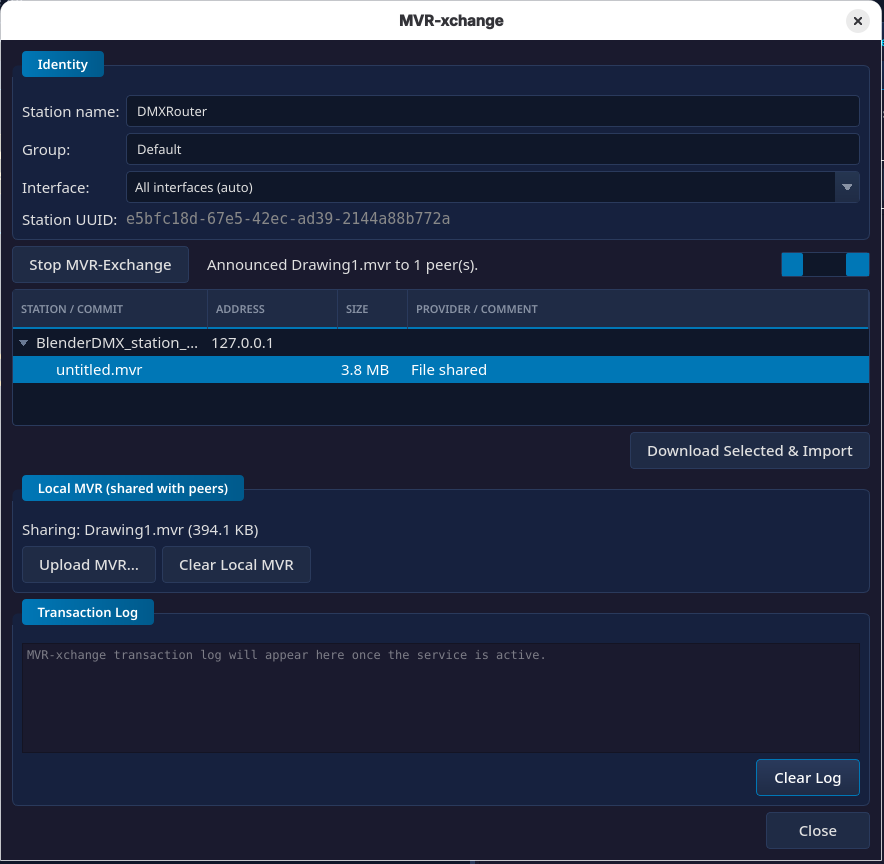Select All interfaces (auto) combo box
Image resolution: width=884 pixels, height=864 pixels.
pos(492,187)
